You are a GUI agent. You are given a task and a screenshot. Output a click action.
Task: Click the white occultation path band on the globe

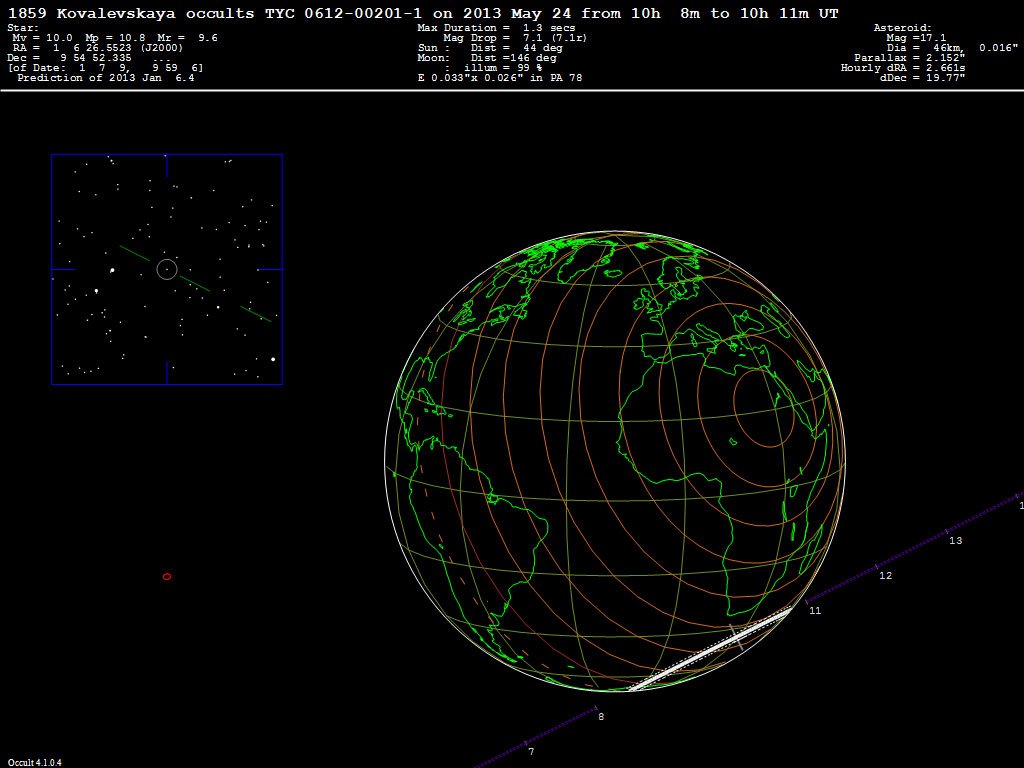pyautogui.click(x=712, y=649)
